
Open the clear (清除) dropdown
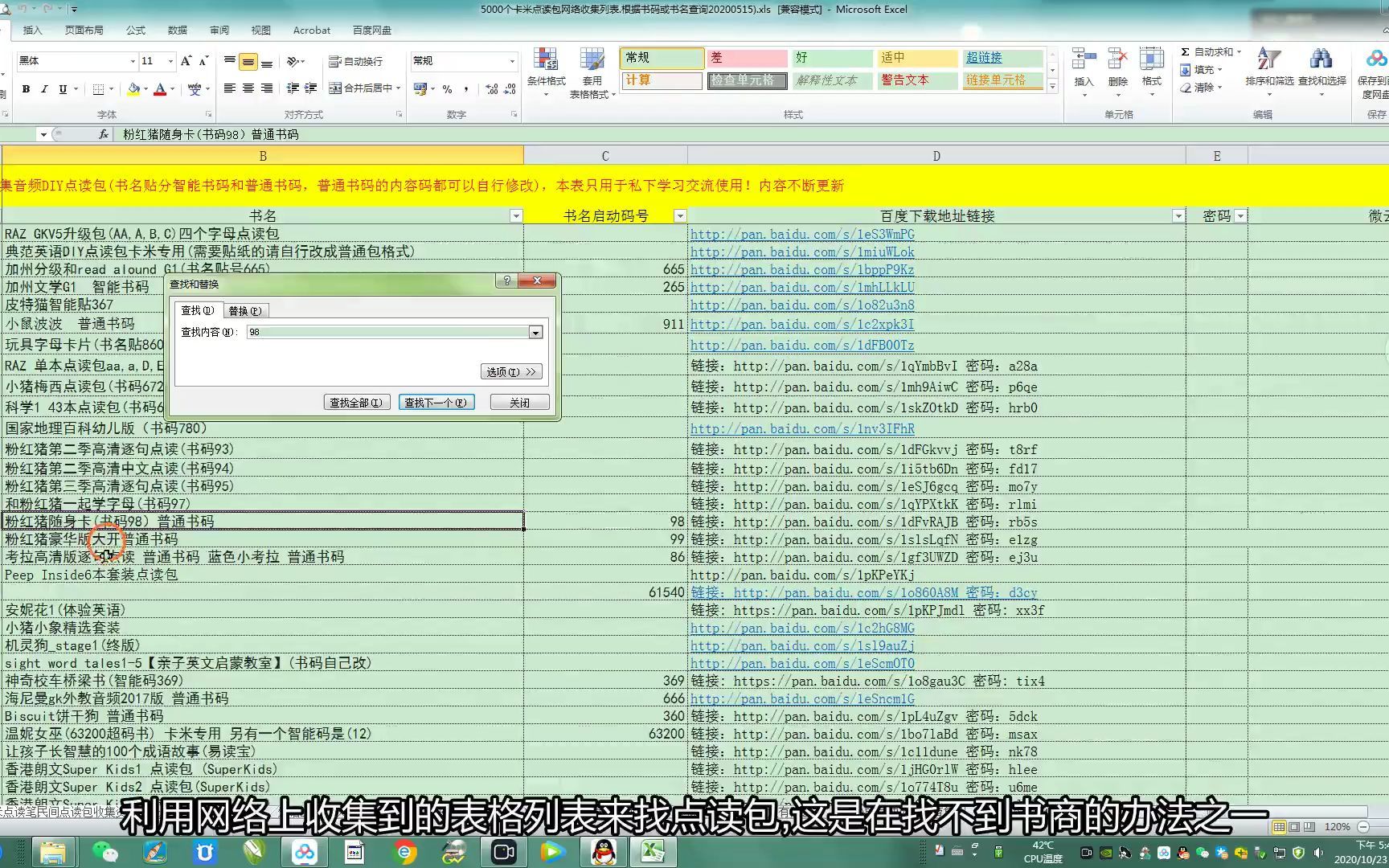click(x=1202, y=88)
